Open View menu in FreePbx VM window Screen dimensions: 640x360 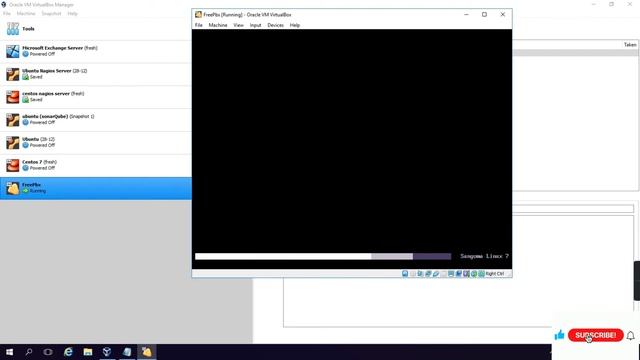point(238,25)
